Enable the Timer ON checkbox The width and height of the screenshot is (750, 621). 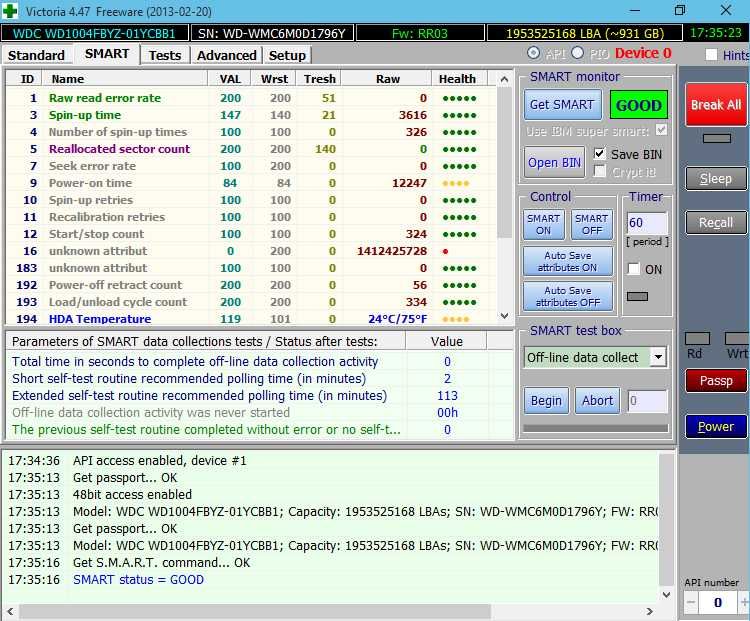coord(633,269)
